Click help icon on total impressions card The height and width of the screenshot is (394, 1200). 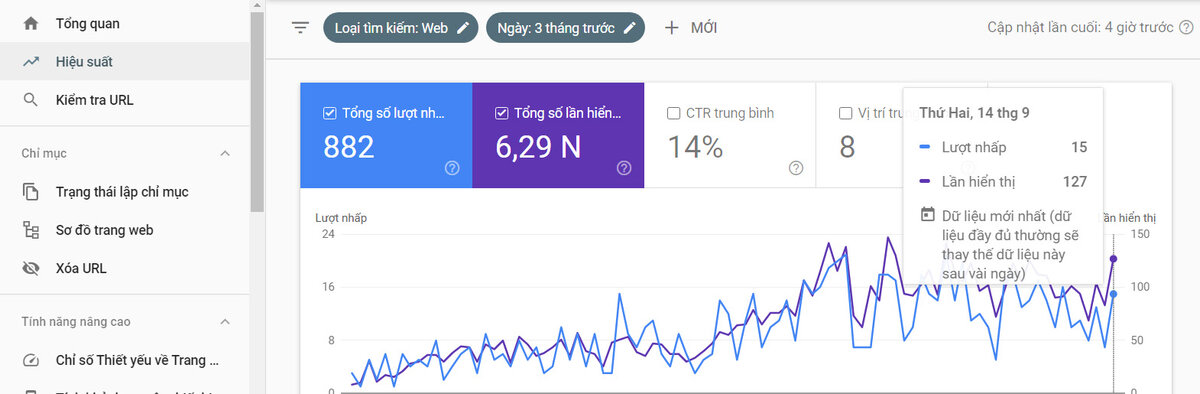pos(624,168)
